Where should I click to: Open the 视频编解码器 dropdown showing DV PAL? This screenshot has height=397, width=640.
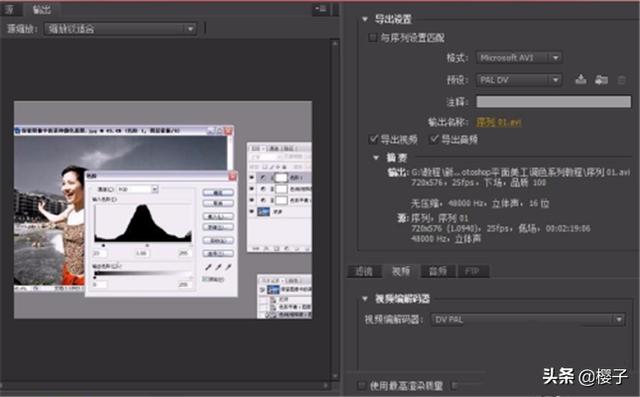(x=528, y=319)
